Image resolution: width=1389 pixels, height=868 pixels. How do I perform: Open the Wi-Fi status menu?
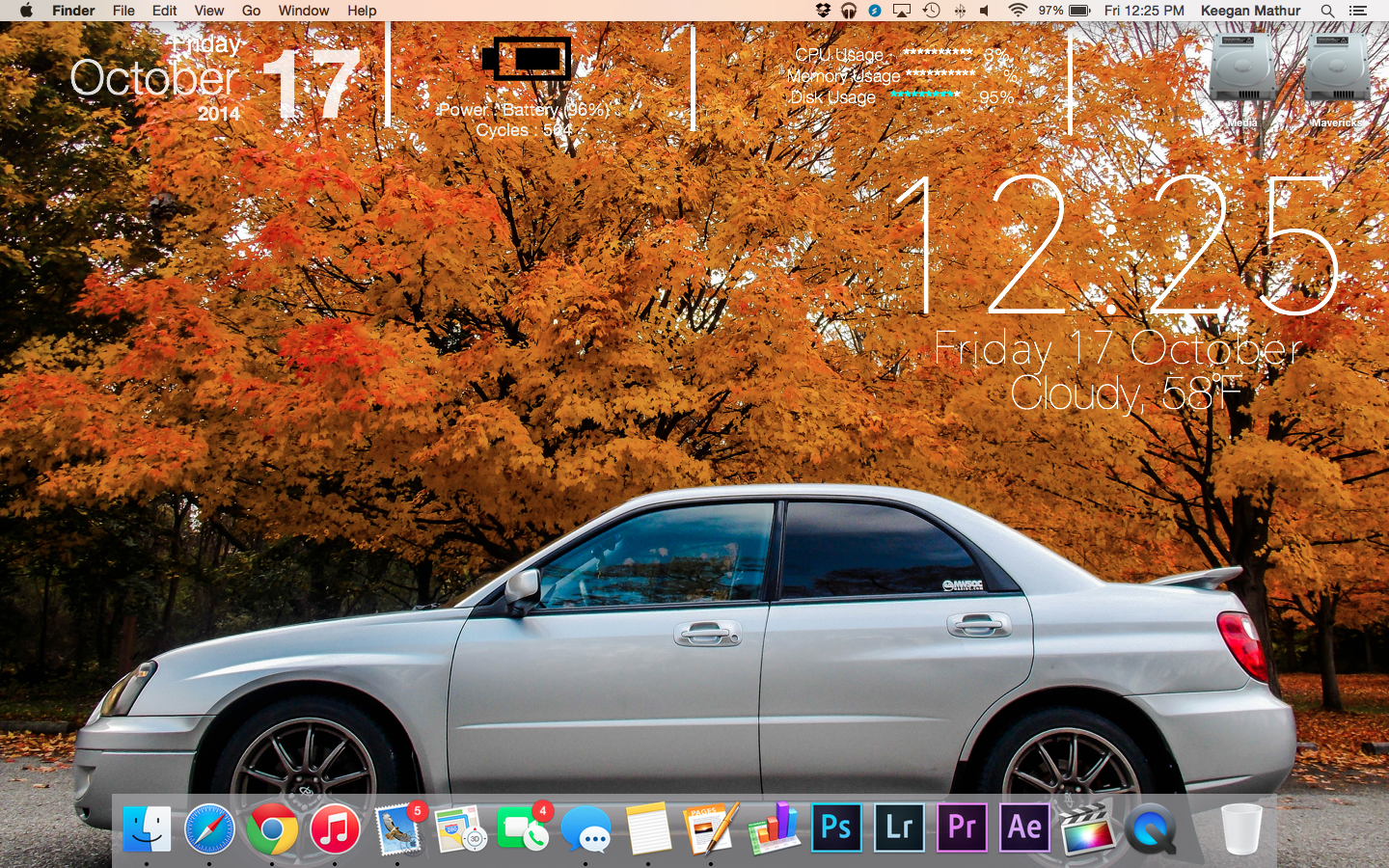click(x=1018, y=11)
